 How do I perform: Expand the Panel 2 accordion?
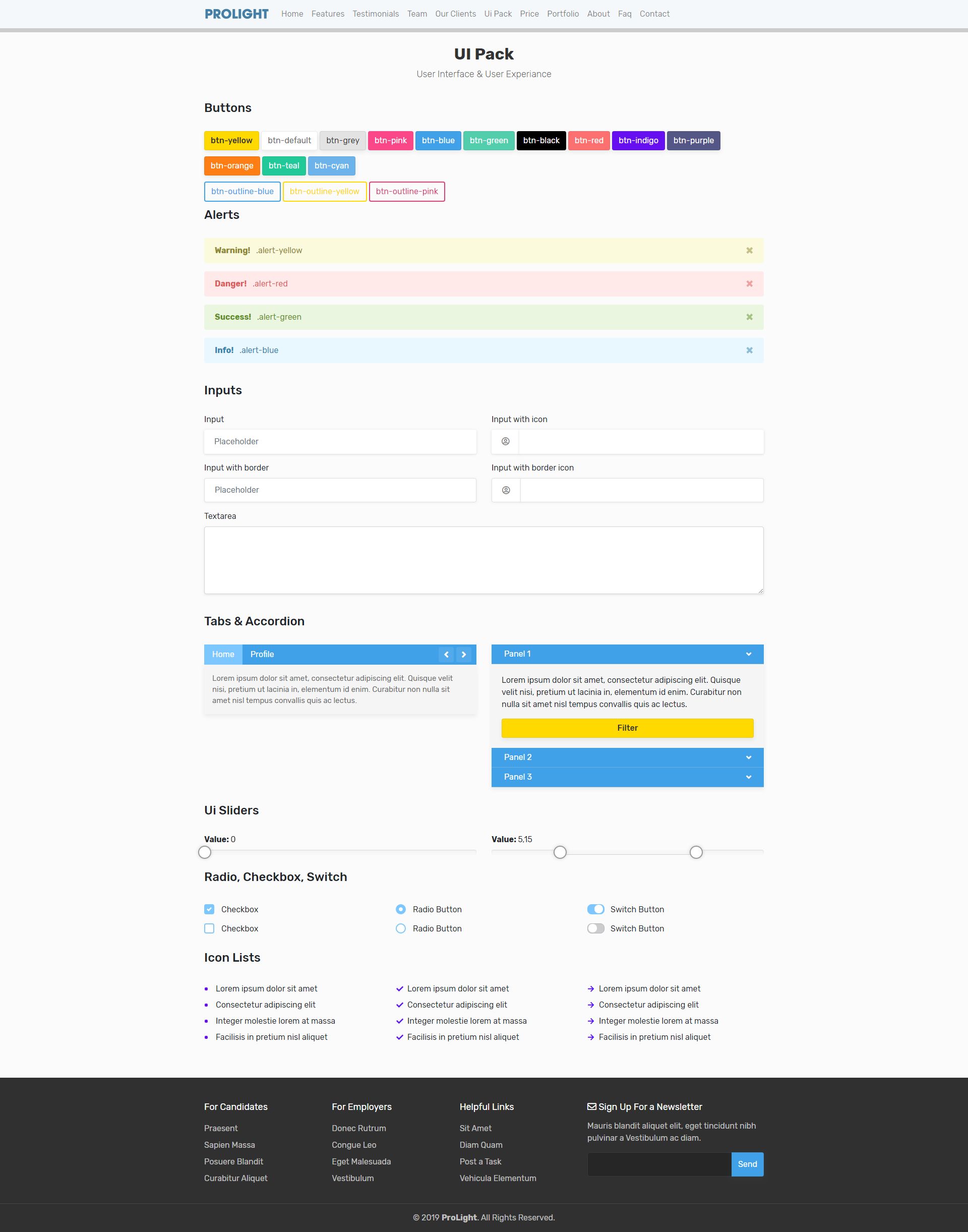(627, 757)
